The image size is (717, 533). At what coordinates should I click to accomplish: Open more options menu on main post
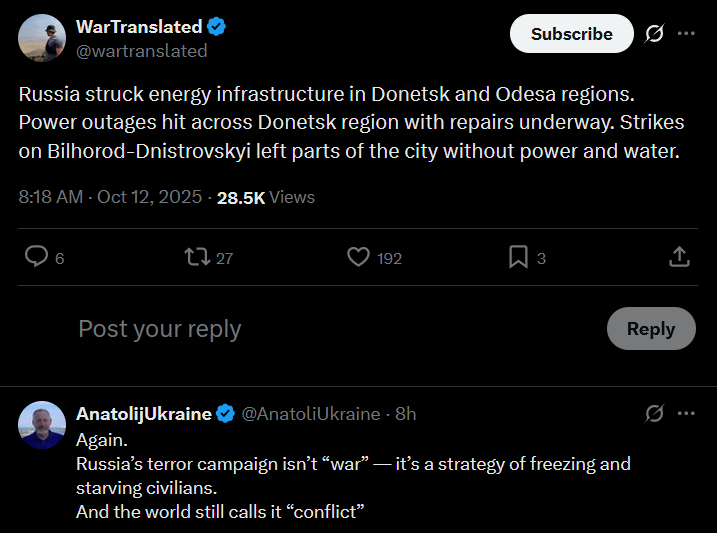pos(686,33)
